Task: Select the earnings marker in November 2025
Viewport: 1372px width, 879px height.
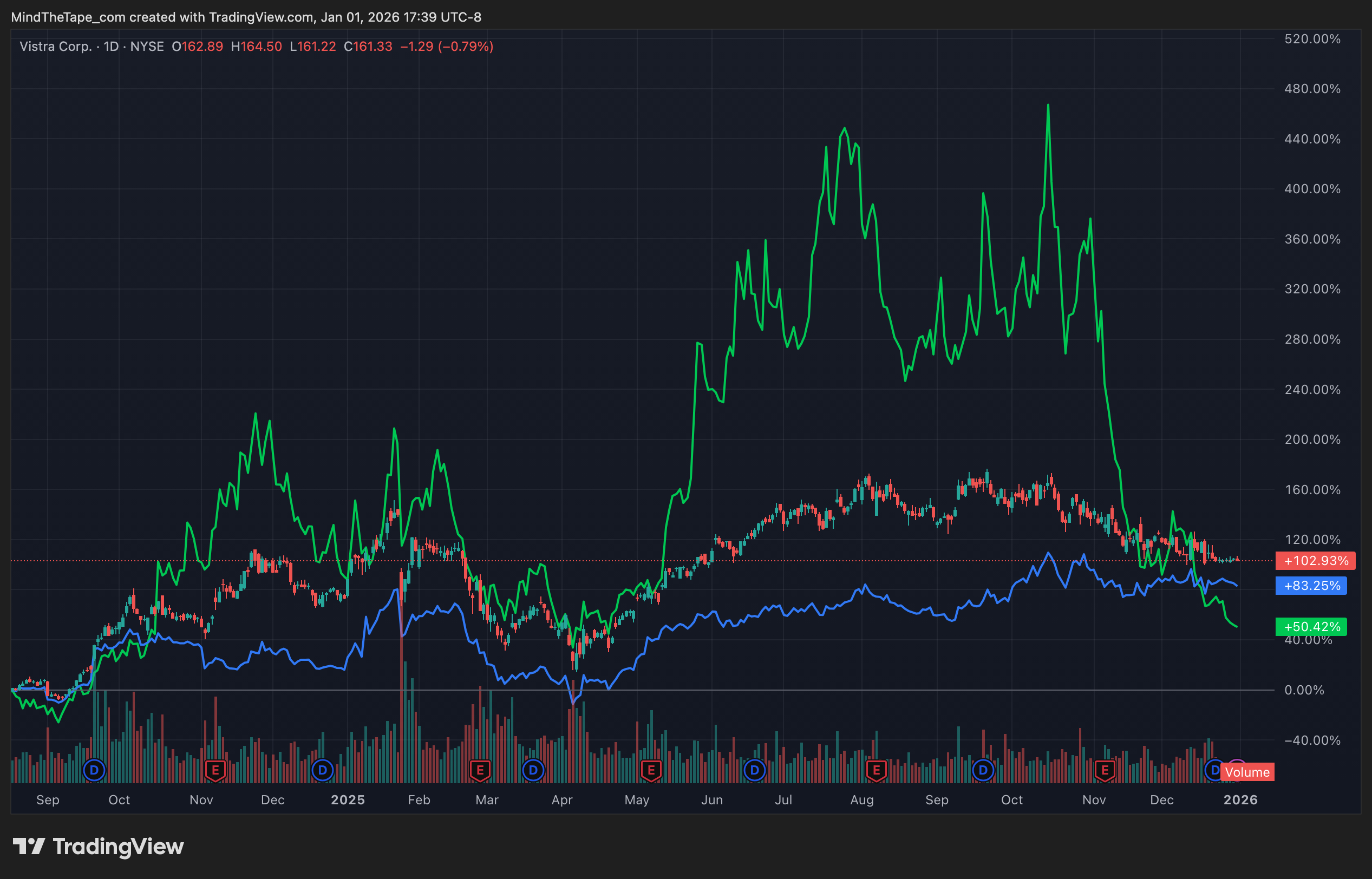Action: pos(1105,771)
